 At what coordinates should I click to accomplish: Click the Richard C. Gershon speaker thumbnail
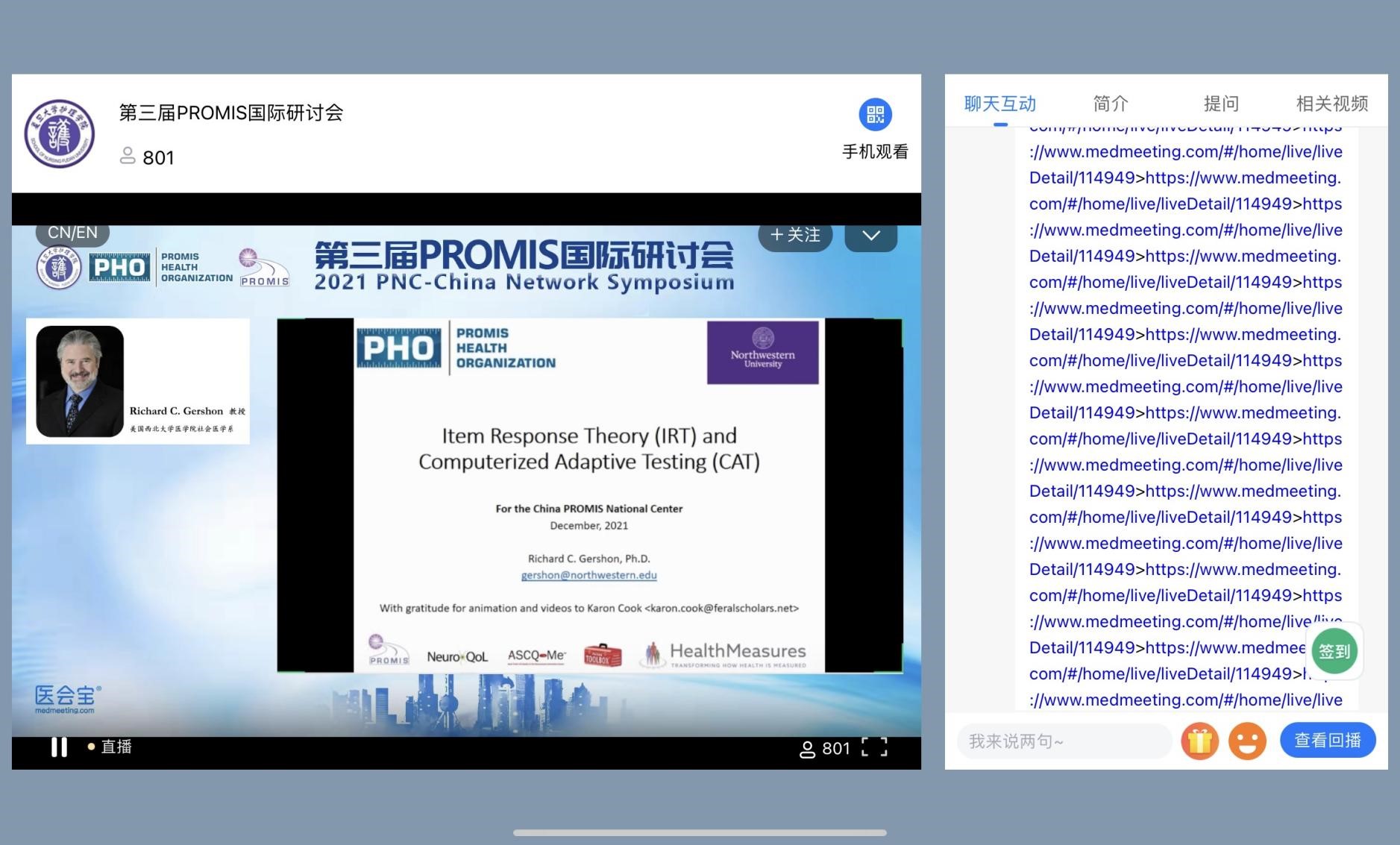tap(80, 381)
